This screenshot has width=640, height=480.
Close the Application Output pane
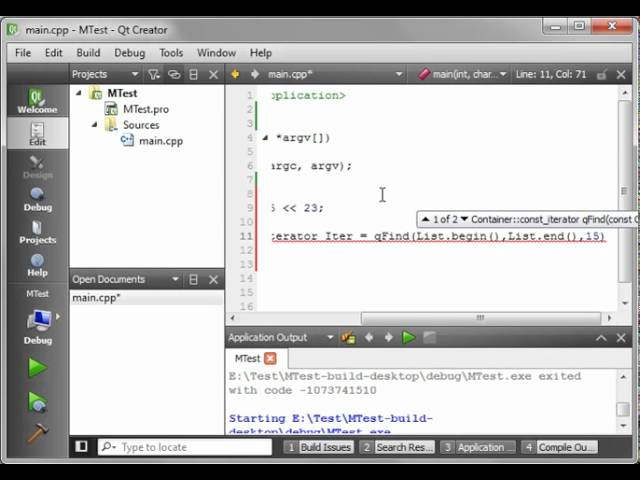(x=621, y=338)
